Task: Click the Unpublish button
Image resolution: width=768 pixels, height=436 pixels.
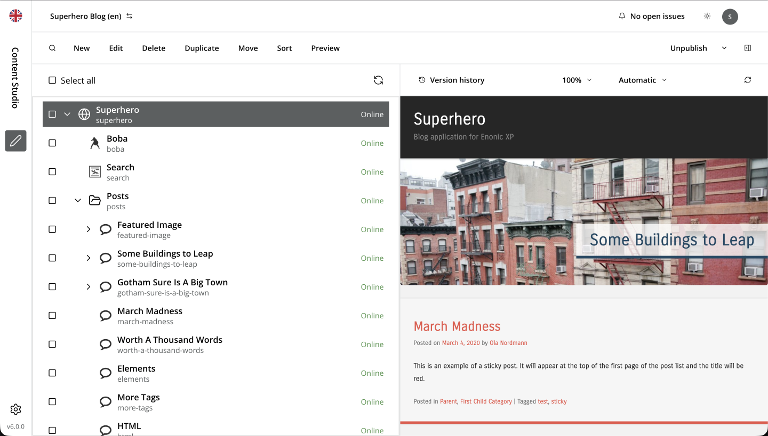Action: [689, 48]
